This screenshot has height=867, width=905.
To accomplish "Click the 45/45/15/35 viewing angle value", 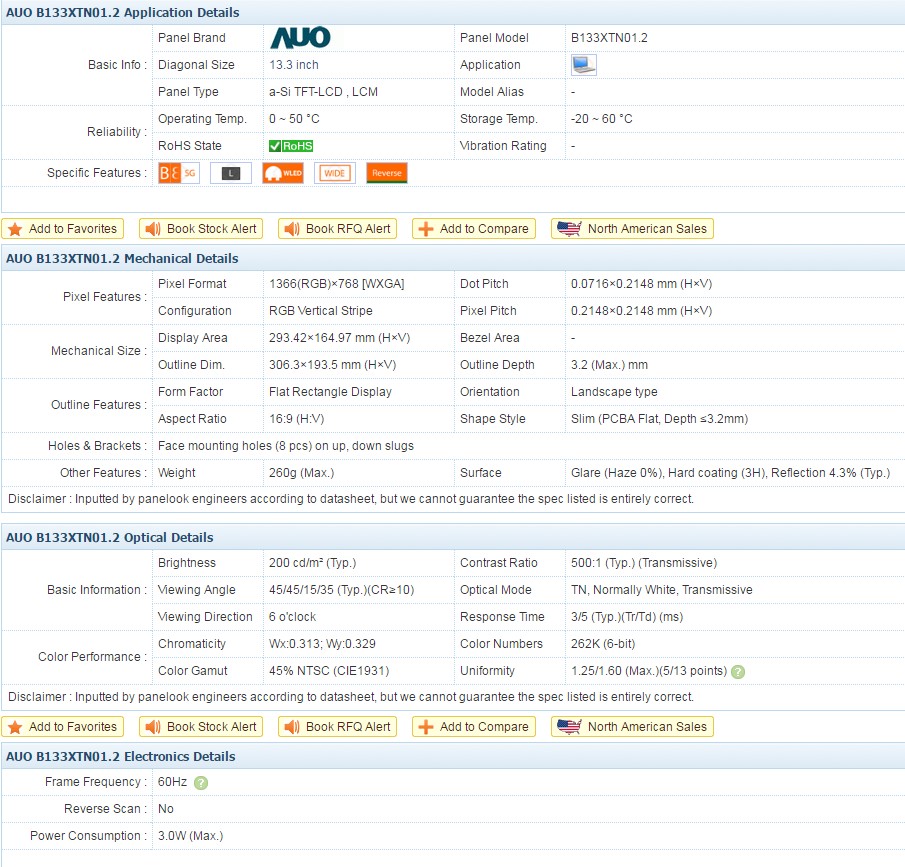I will click(x=341, y=590).
